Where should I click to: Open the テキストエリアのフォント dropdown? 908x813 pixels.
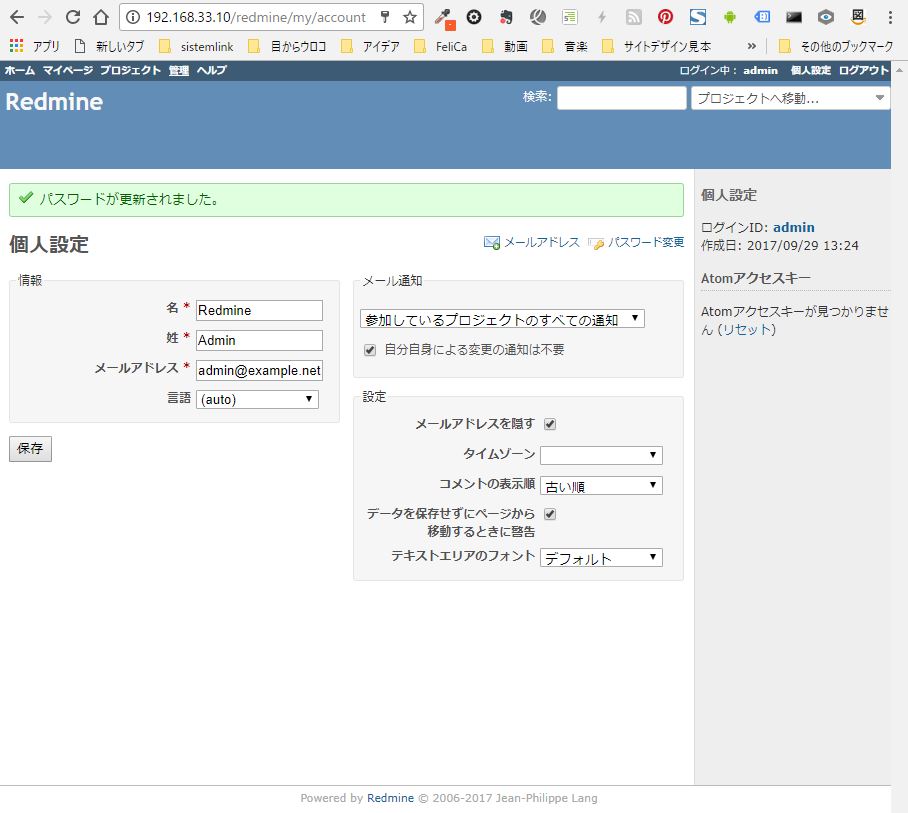point(601,558)
